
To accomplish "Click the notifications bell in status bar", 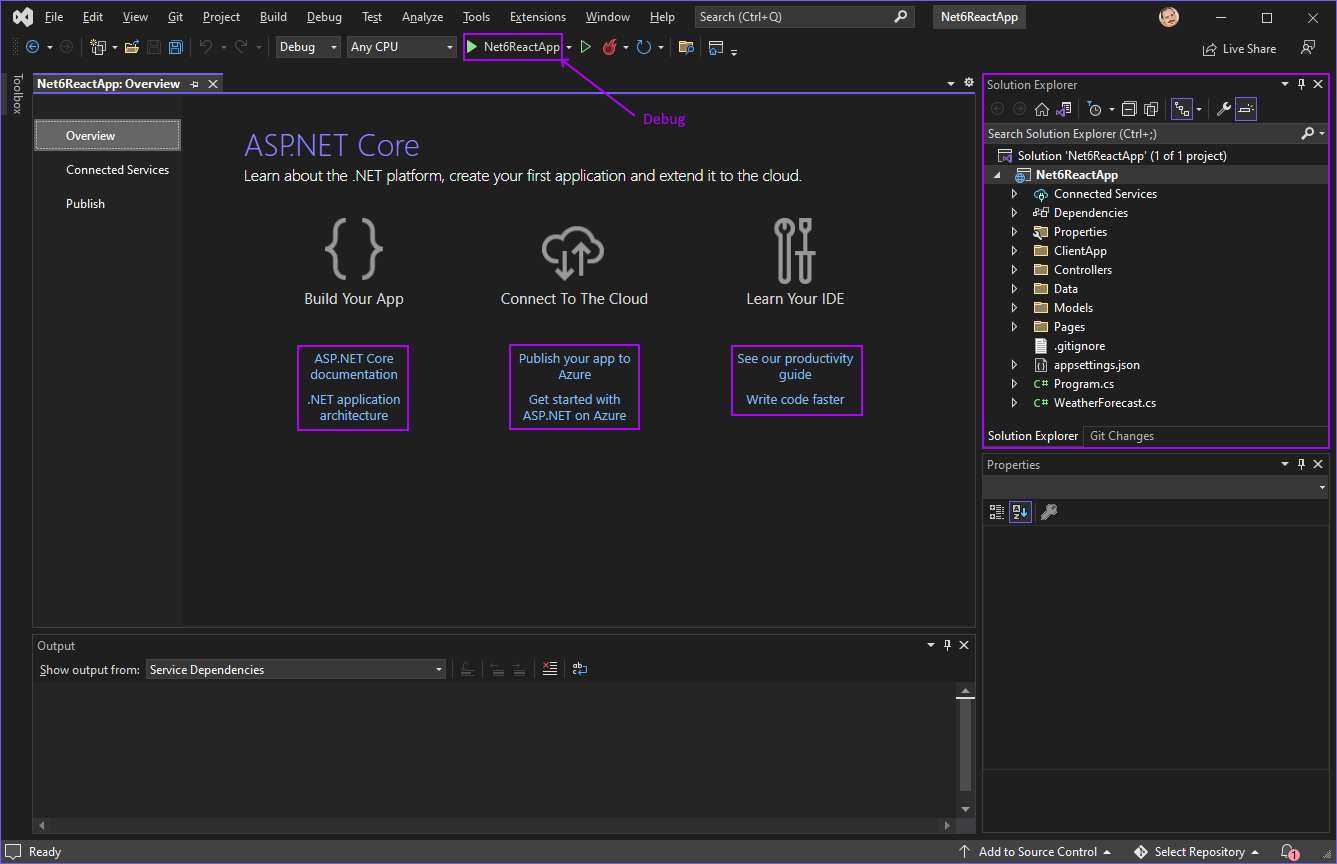I will pos(1290,852).
